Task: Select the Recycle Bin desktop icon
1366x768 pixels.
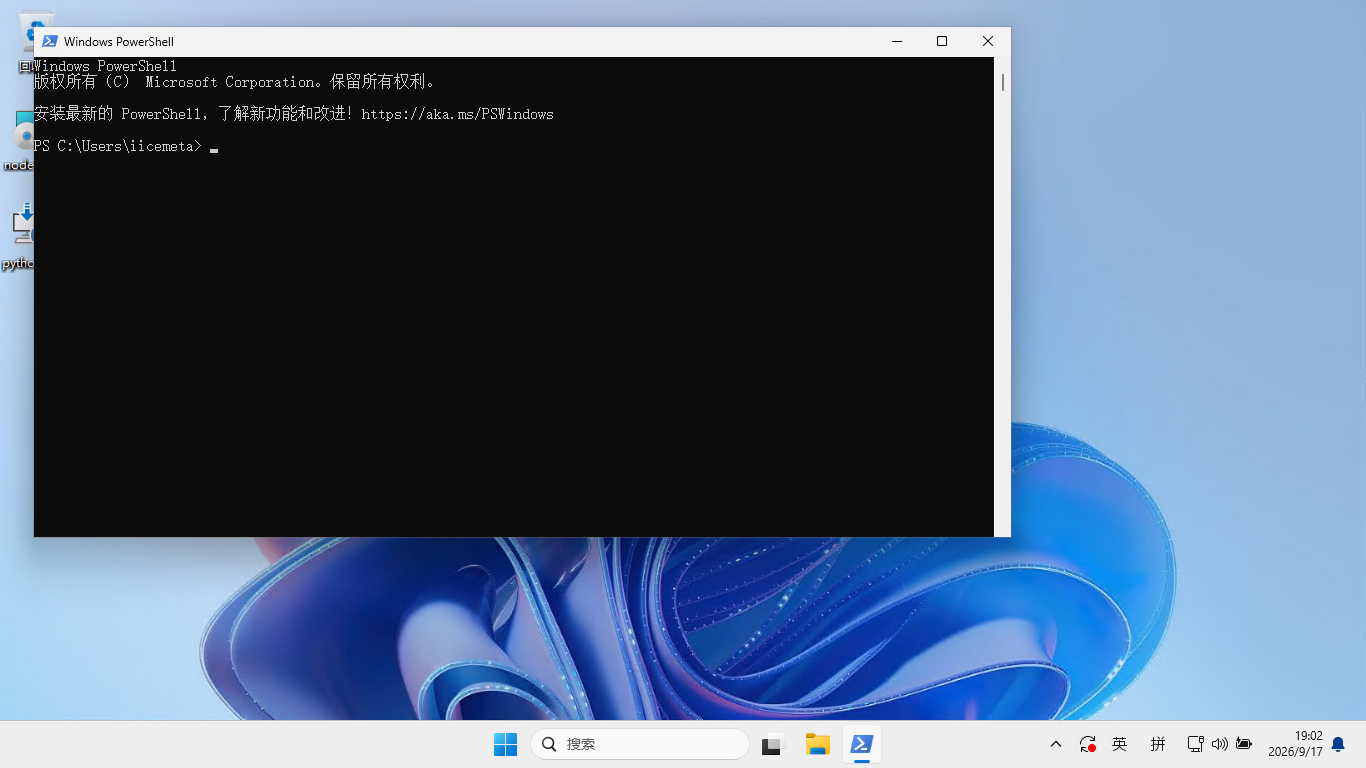Action: (26, 43)
